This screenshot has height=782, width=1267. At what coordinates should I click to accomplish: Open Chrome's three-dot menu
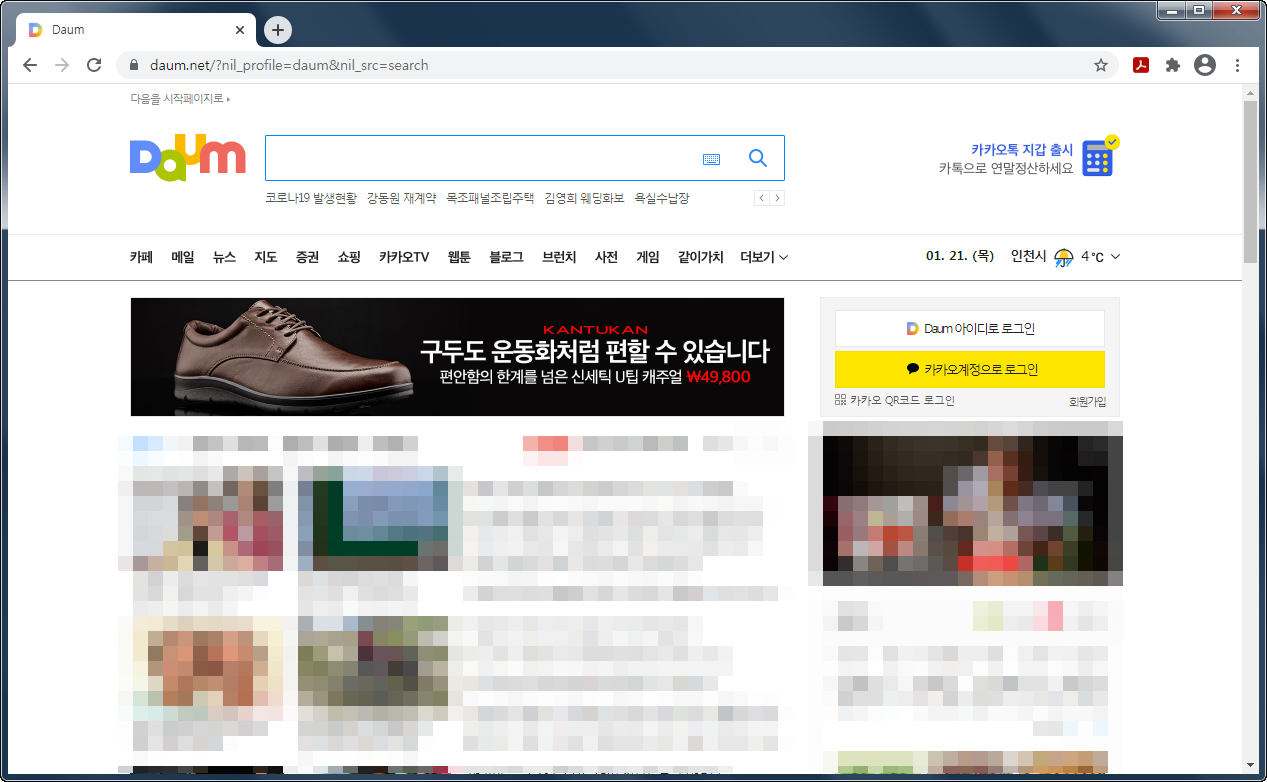pyautogui.click(x=1237, y=65)
